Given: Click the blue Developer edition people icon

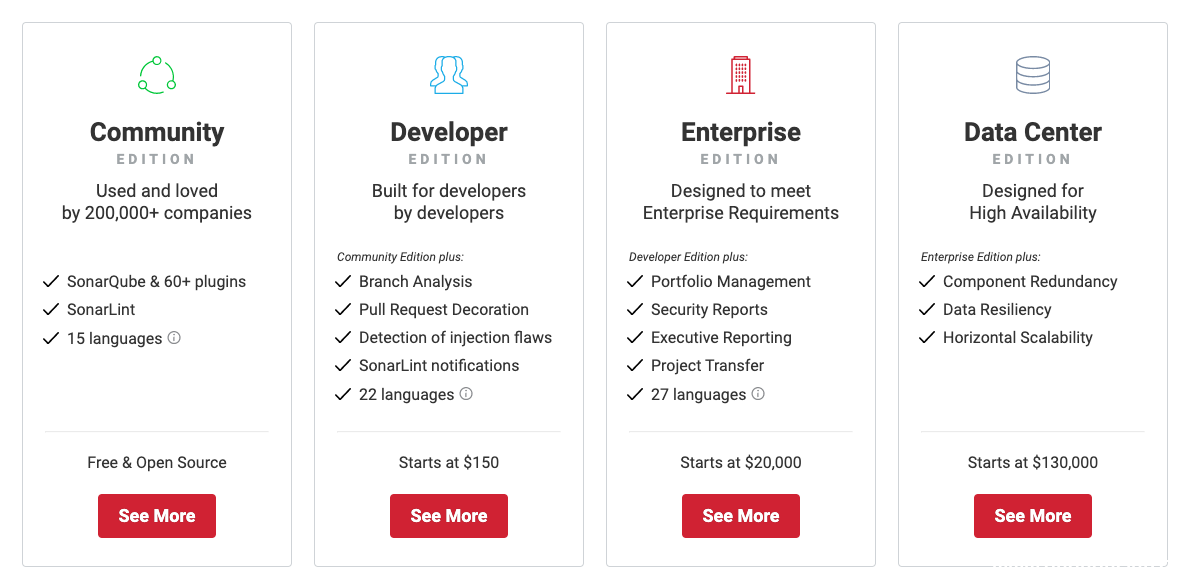Looking at the screenshot, I should click(448, 74).
